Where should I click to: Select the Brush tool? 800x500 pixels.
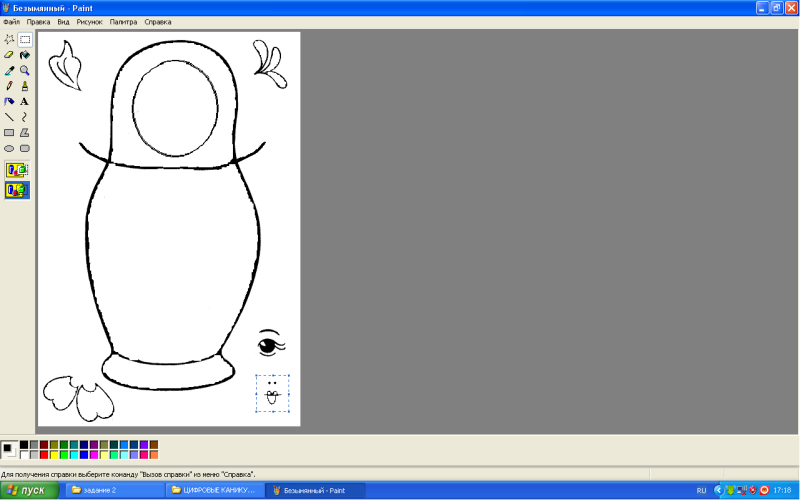[x=24, y=86]
